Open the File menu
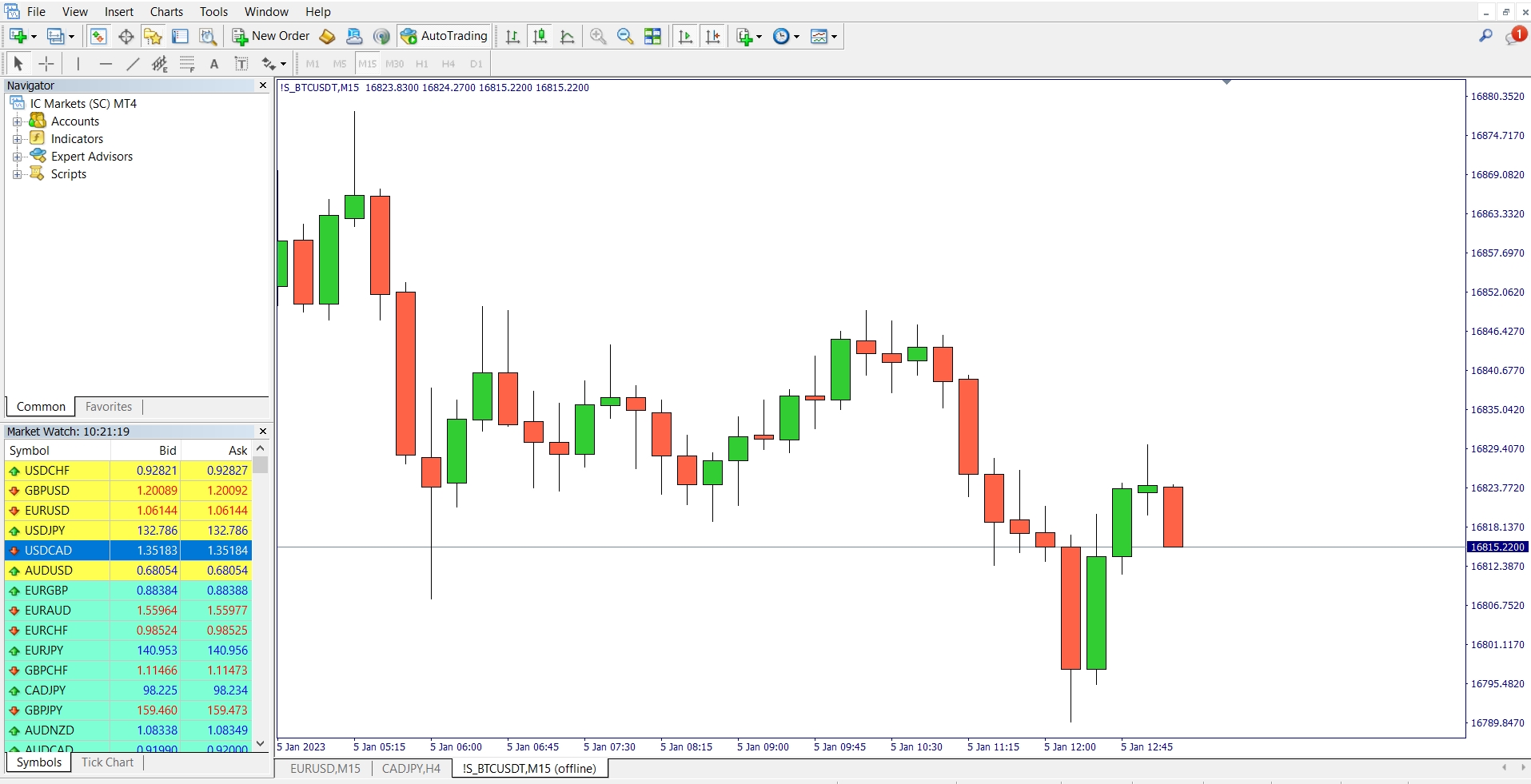Viewport: 1531px width, 784px height. [x=36, y=12]
